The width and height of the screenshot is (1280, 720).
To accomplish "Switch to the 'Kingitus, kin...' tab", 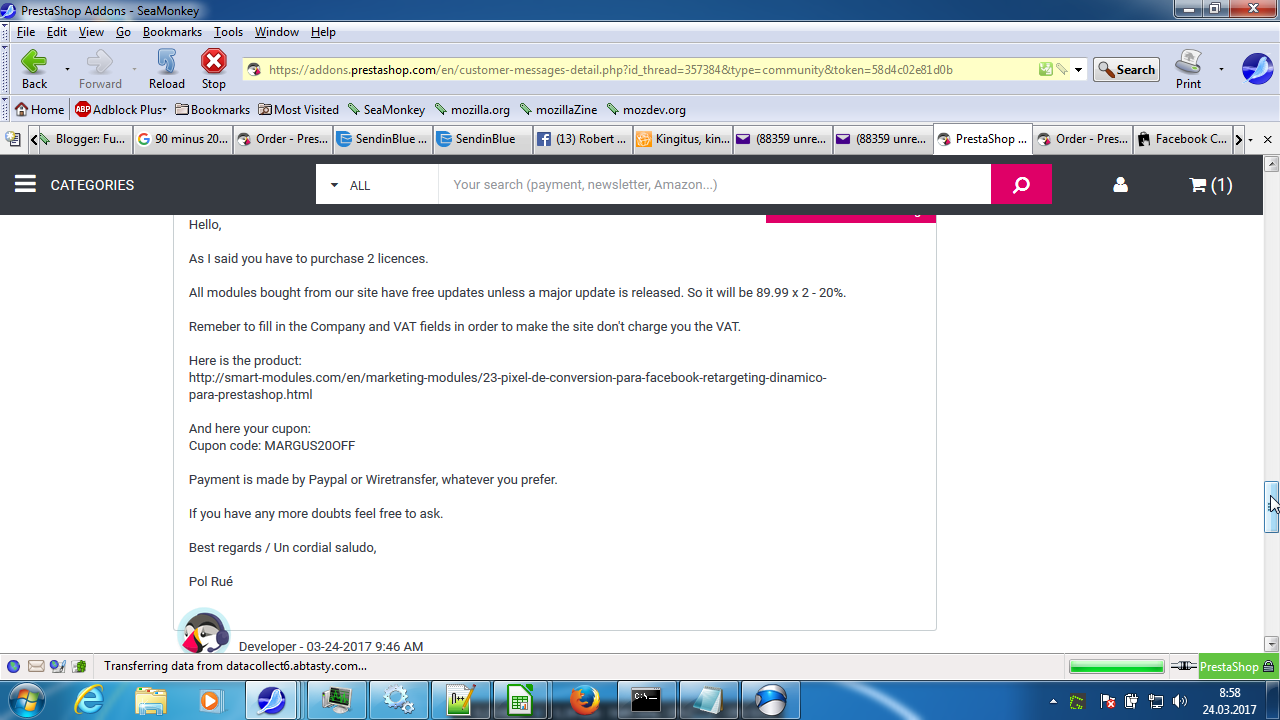I will click(683, 140).
